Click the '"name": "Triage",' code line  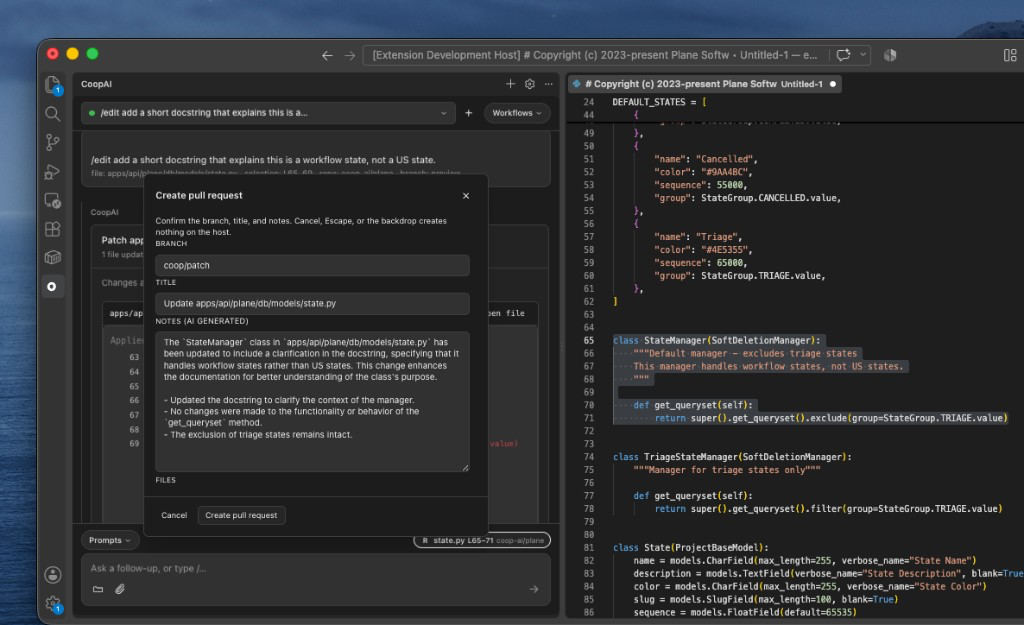[x=698, y=236]
